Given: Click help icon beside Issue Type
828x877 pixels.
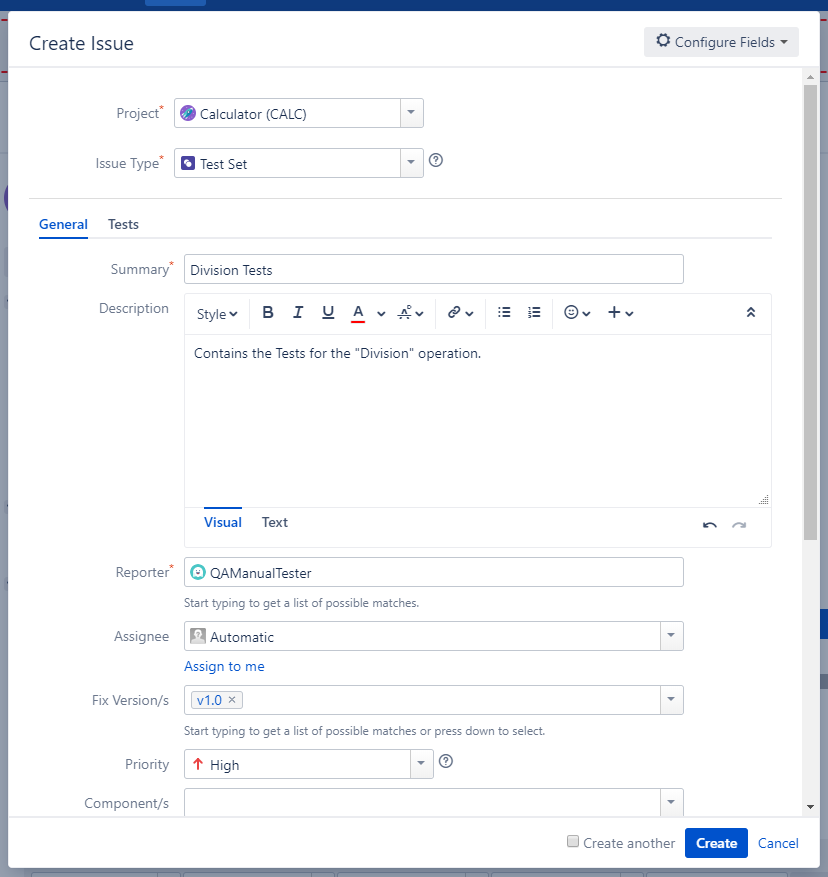Looking at the screenshot, I should [x=436, y=161].
